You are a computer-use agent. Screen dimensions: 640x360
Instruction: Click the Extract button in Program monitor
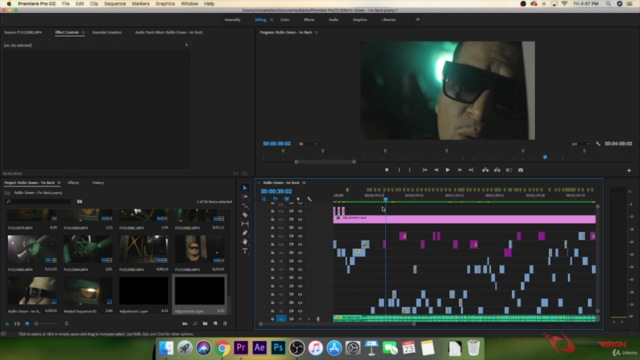click(497, 170)
